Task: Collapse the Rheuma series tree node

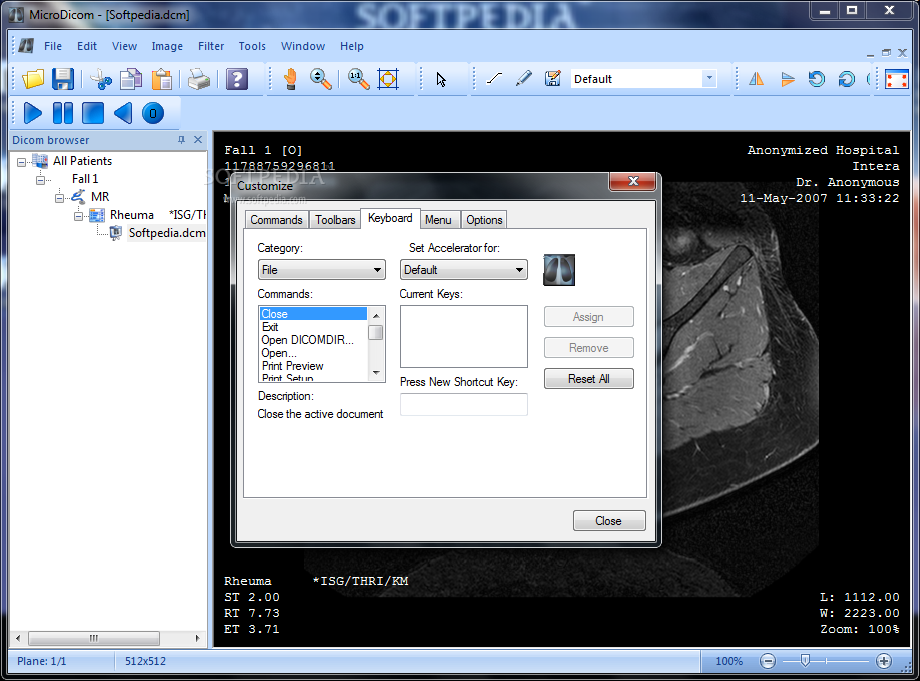Action: tap(78, 216)
